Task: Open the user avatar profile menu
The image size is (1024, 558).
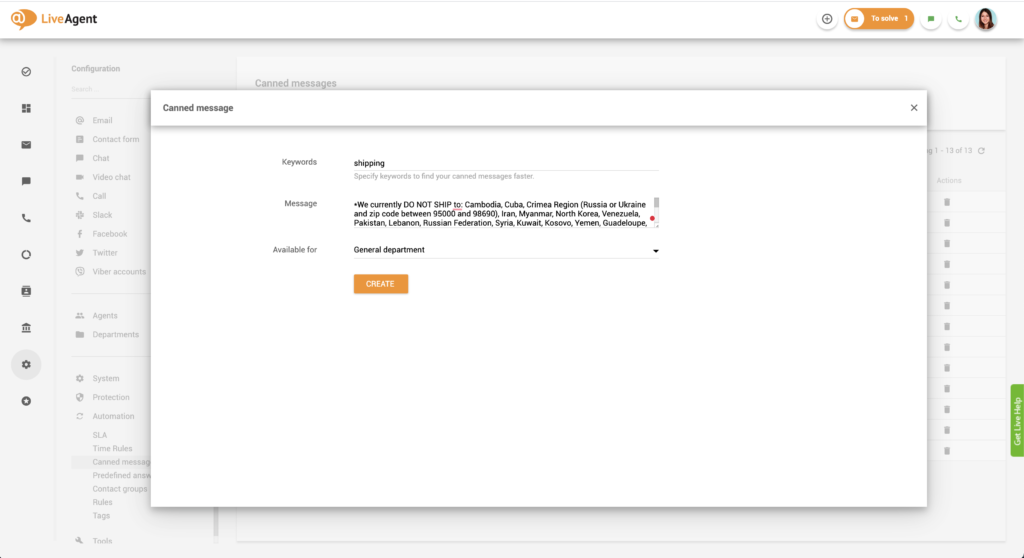Action: [986, 19]
